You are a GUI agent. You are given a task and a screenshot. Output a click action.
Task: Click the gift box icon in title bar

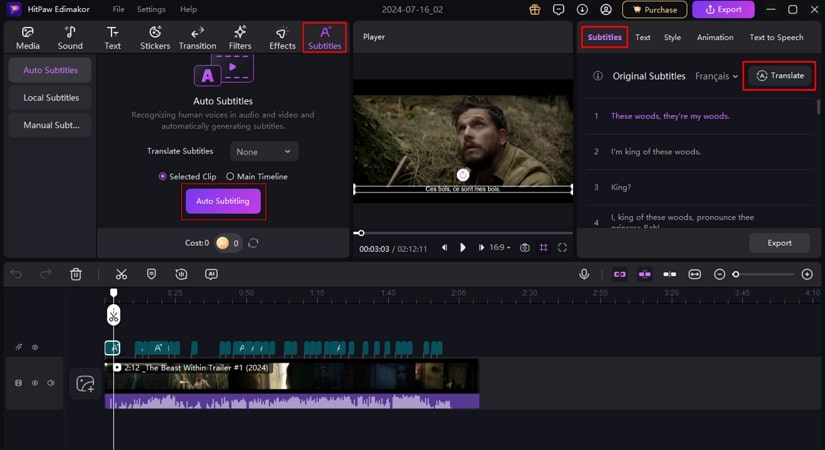pos(535,9)
